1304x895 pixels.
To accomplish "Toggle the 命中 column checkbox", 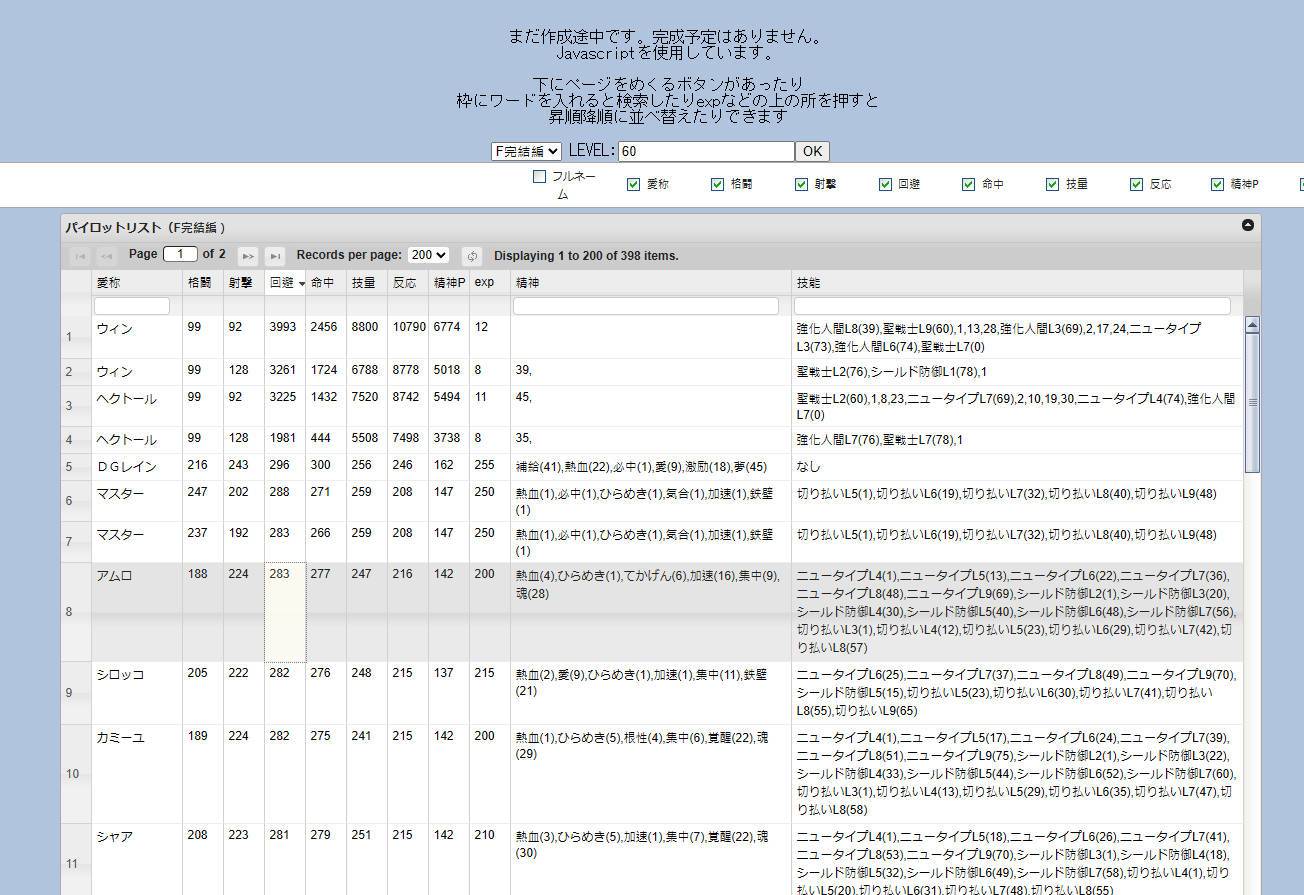I will [968, 184].
